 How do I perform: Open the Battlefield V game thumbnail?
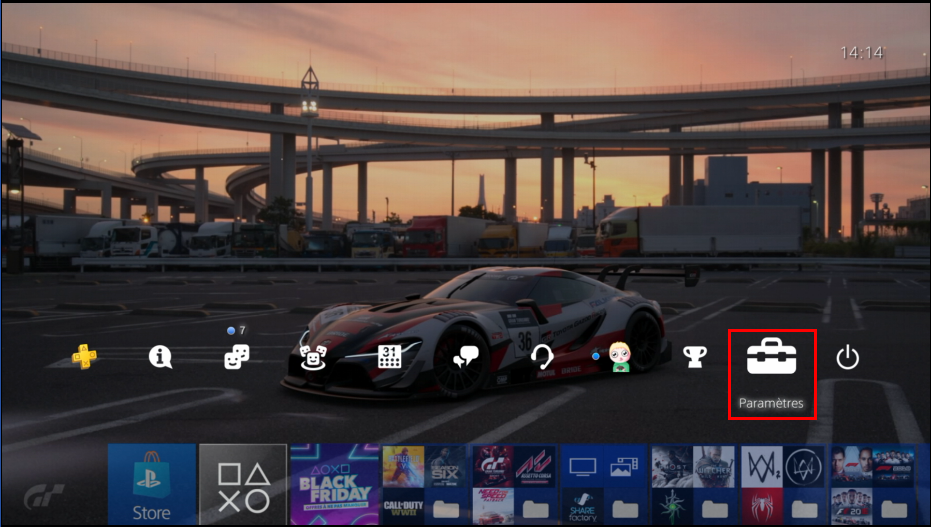click(403, 466)
